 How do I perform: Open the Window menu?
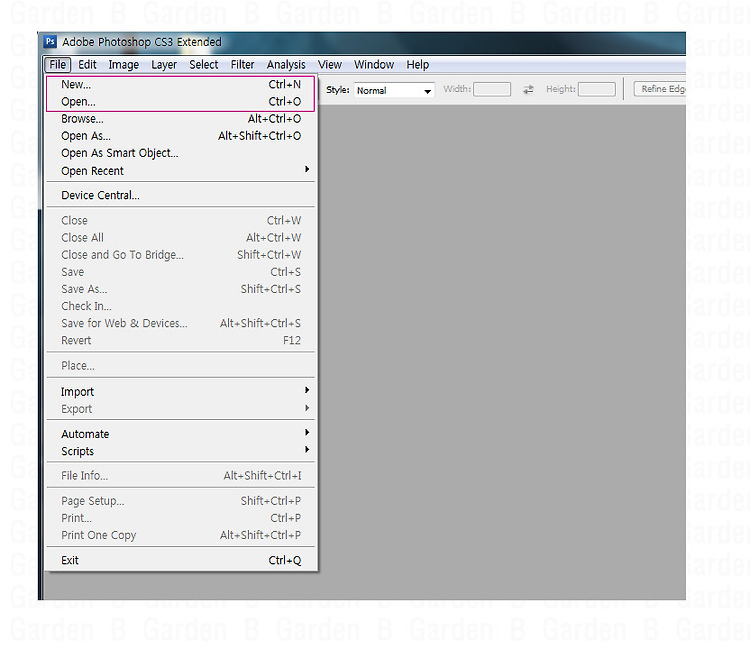374,65
